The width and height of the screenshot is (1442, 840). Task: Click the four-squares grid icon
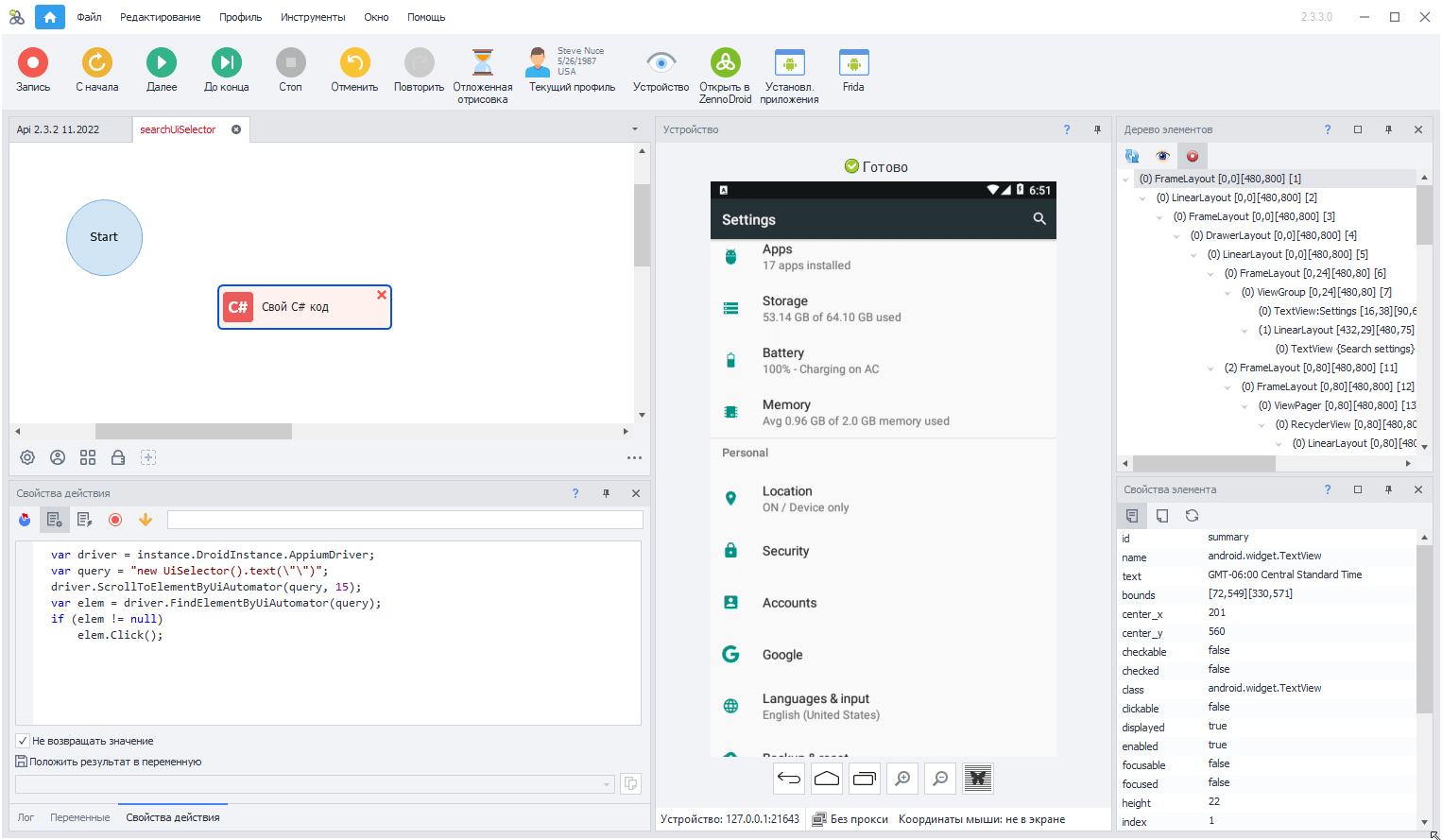pos(88,457)
